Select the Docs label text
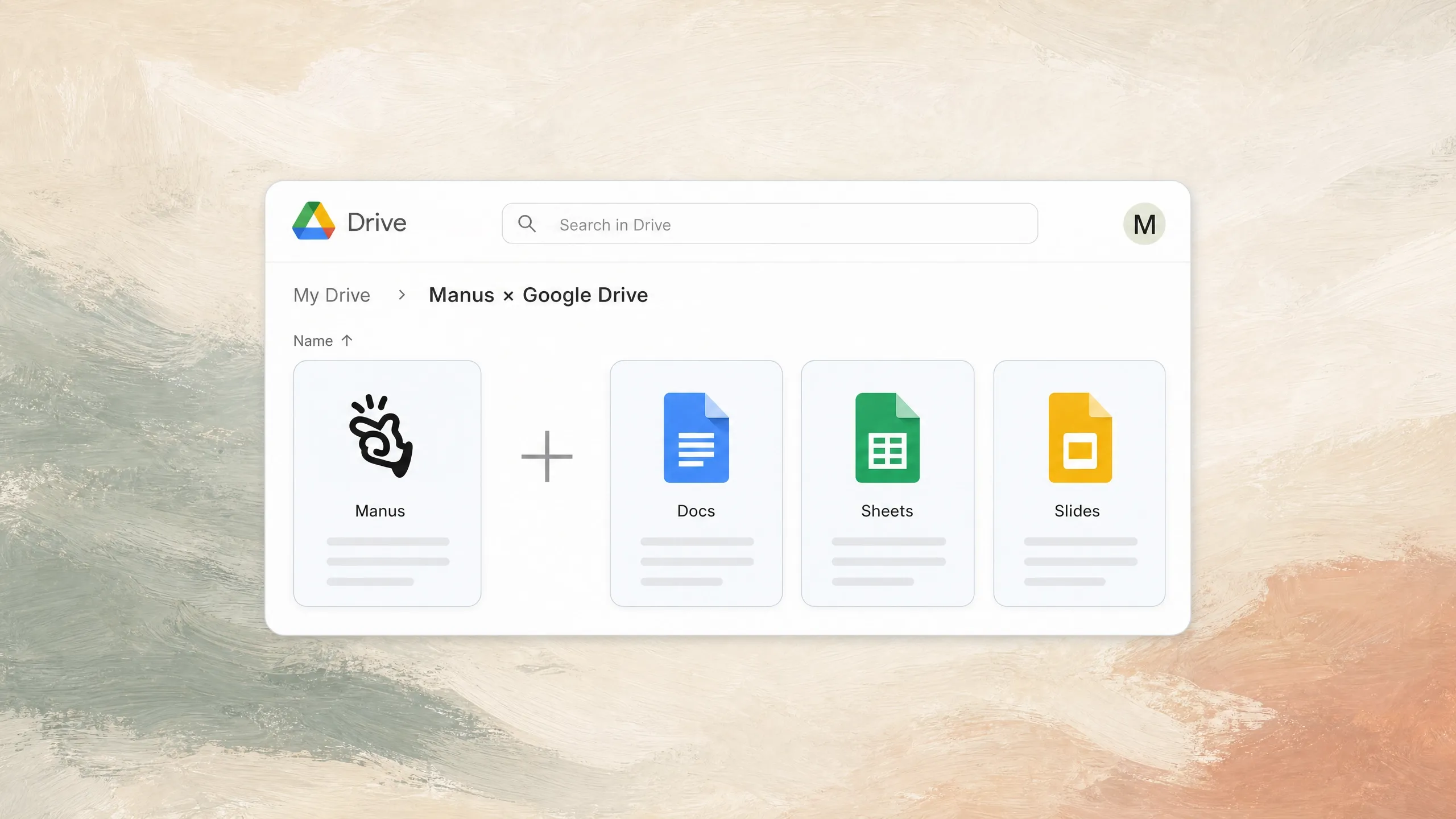Viewport: 1456px width, 819px height. click(696, 511)
